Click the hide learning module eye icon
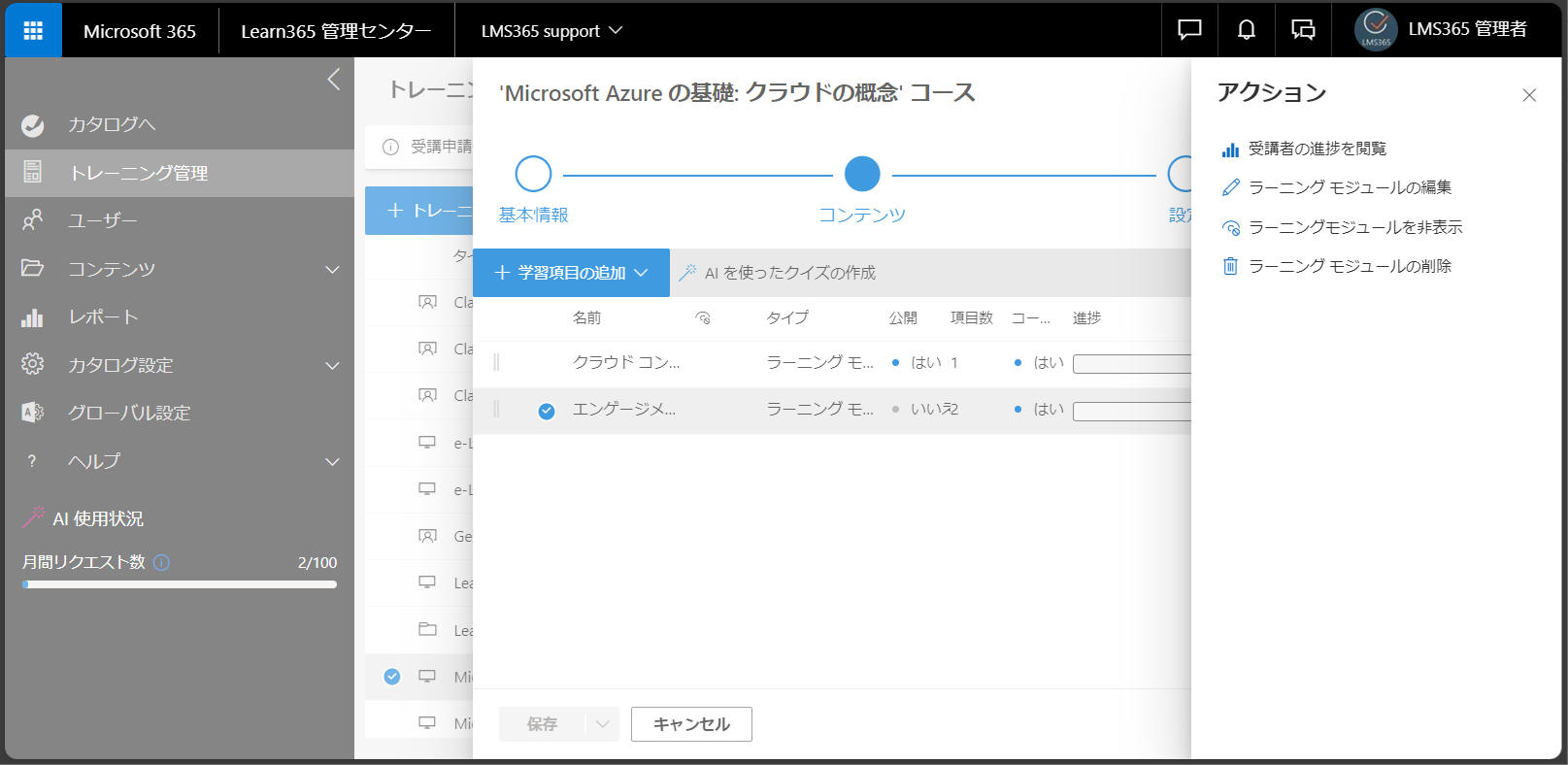This screenshot has height=765, width=1568. 1230,228
